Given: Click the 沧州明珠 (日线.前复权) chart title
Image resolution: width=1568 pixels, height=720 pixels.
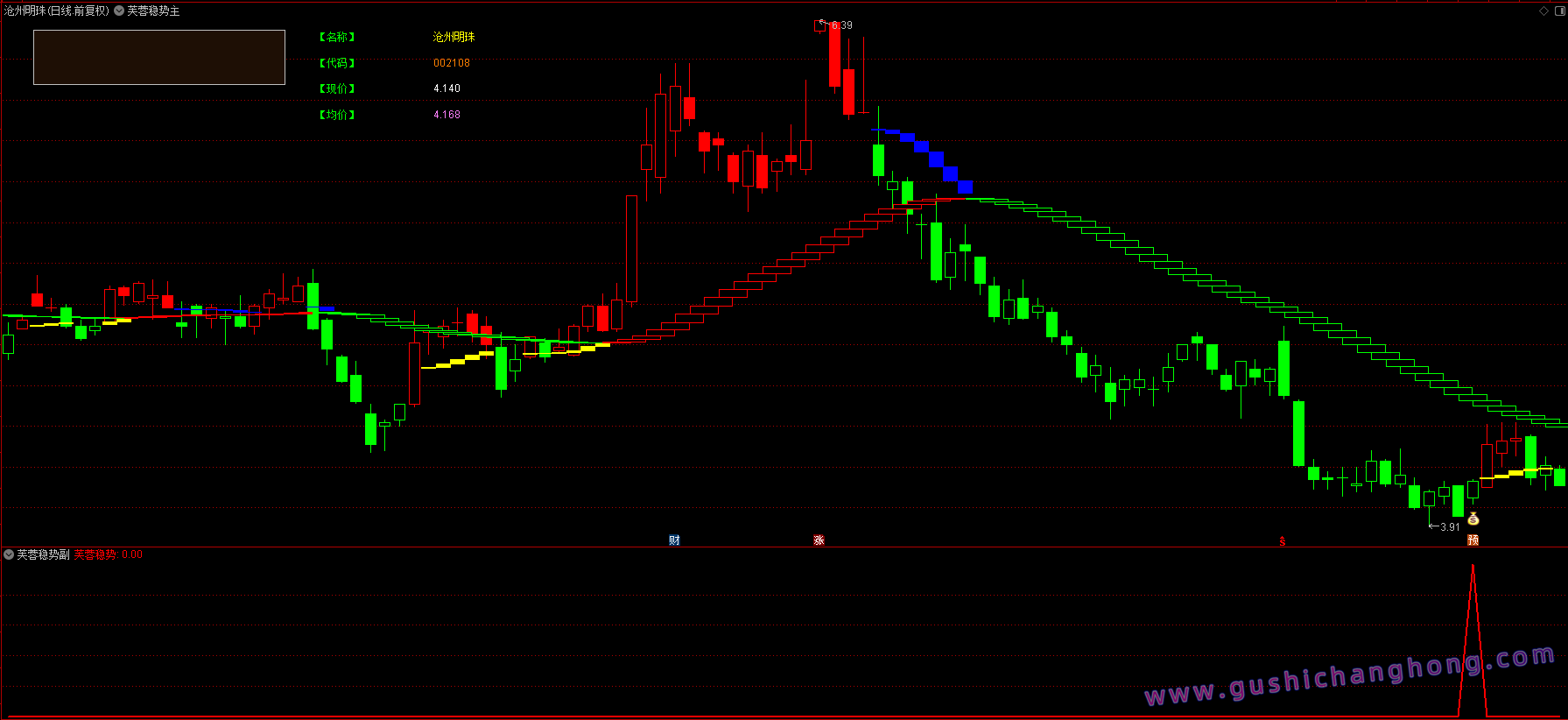Looking at the screenshot, I should [57, 11].
